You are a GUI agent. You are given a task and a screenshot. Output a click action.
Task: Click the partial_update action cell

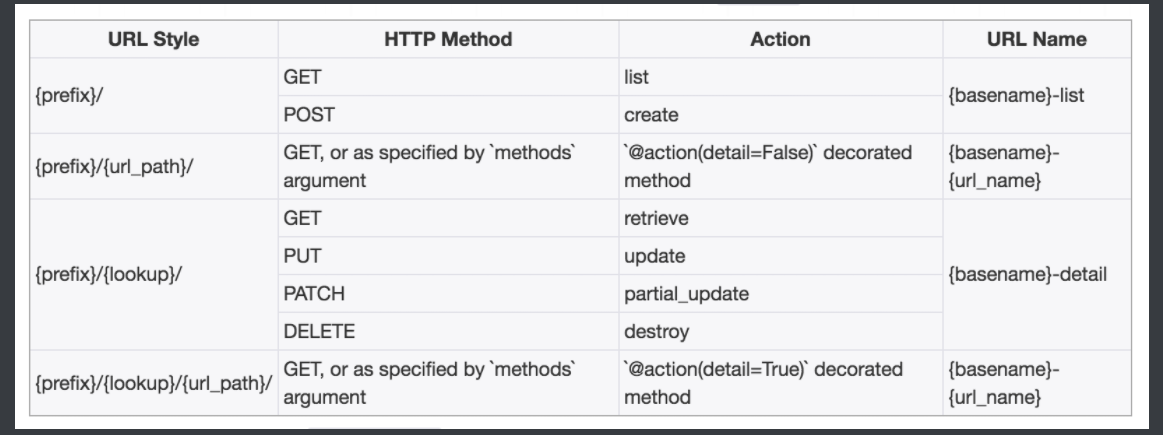pyautogui.click(x=685, y=294)
